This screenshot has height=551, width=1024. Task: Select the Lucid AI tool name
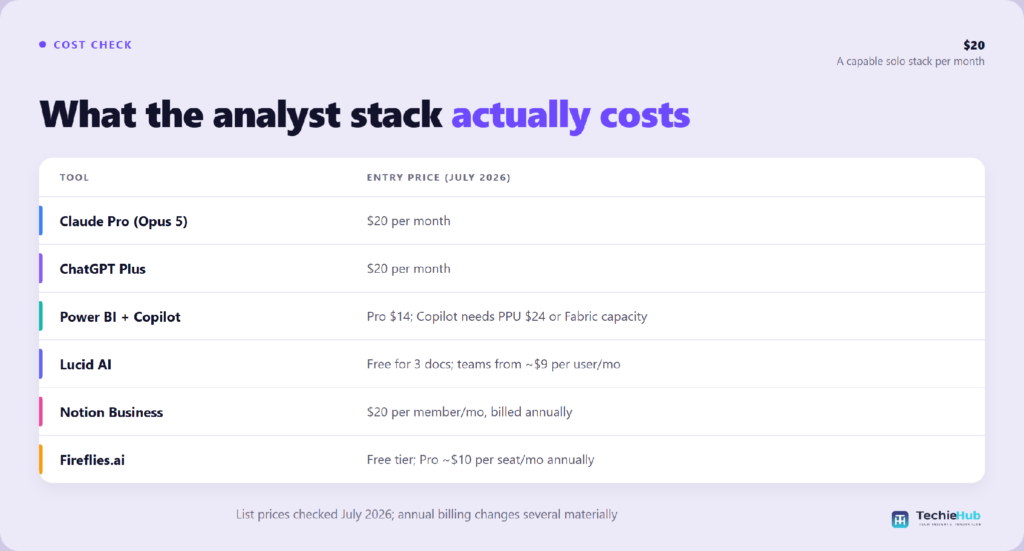(x=86, y=364)
